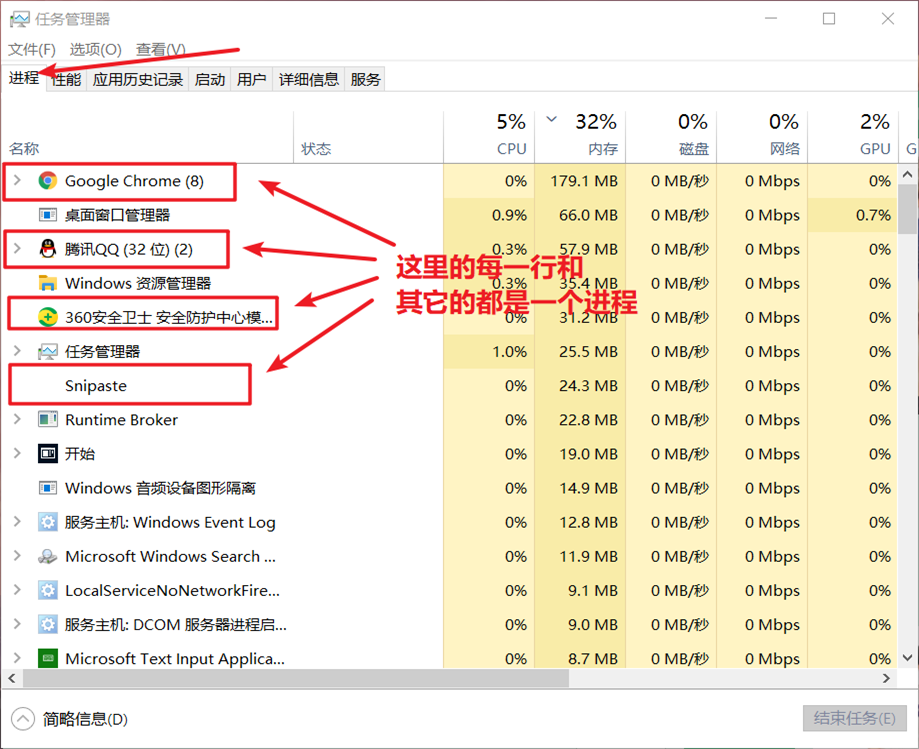
Task: Sort by the GPU column header
Action: [853, 137]
